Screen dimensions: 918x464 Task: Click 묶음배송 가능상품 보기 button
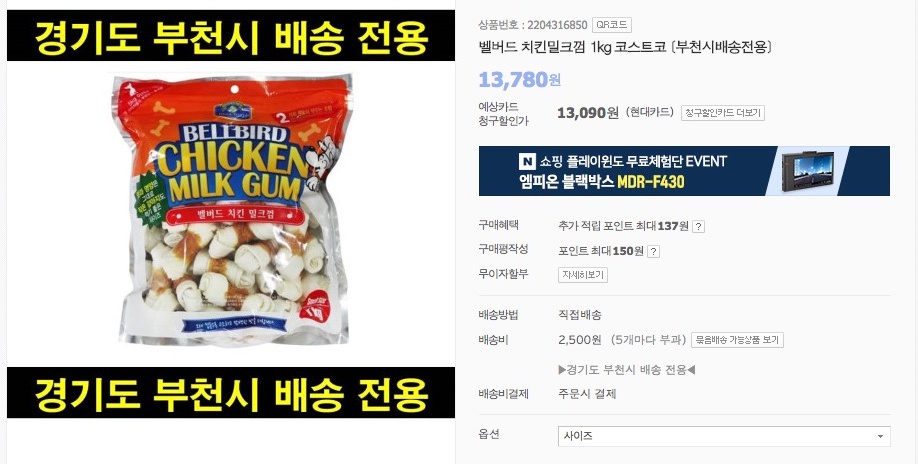pyautogui.click(x=737, y=340)
